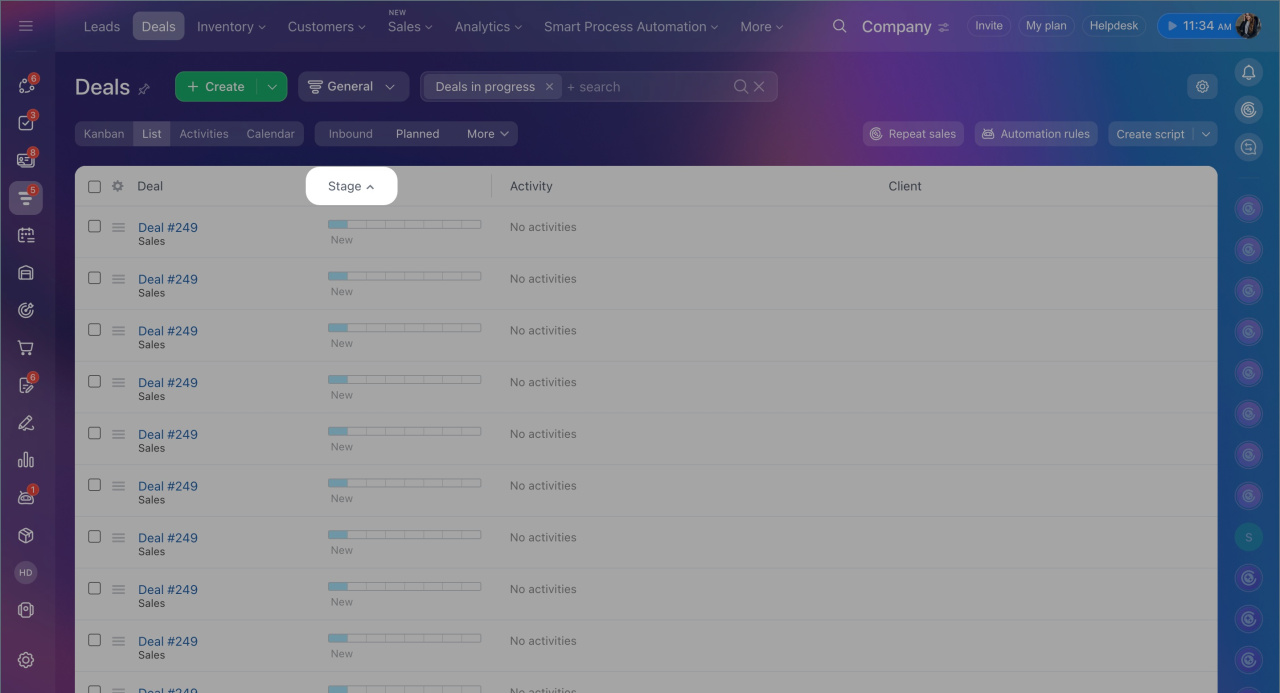The width and height of the screenshot is (1280, 693).
Task: Expand the General pipeline dropdown
Action: point(353,87)
